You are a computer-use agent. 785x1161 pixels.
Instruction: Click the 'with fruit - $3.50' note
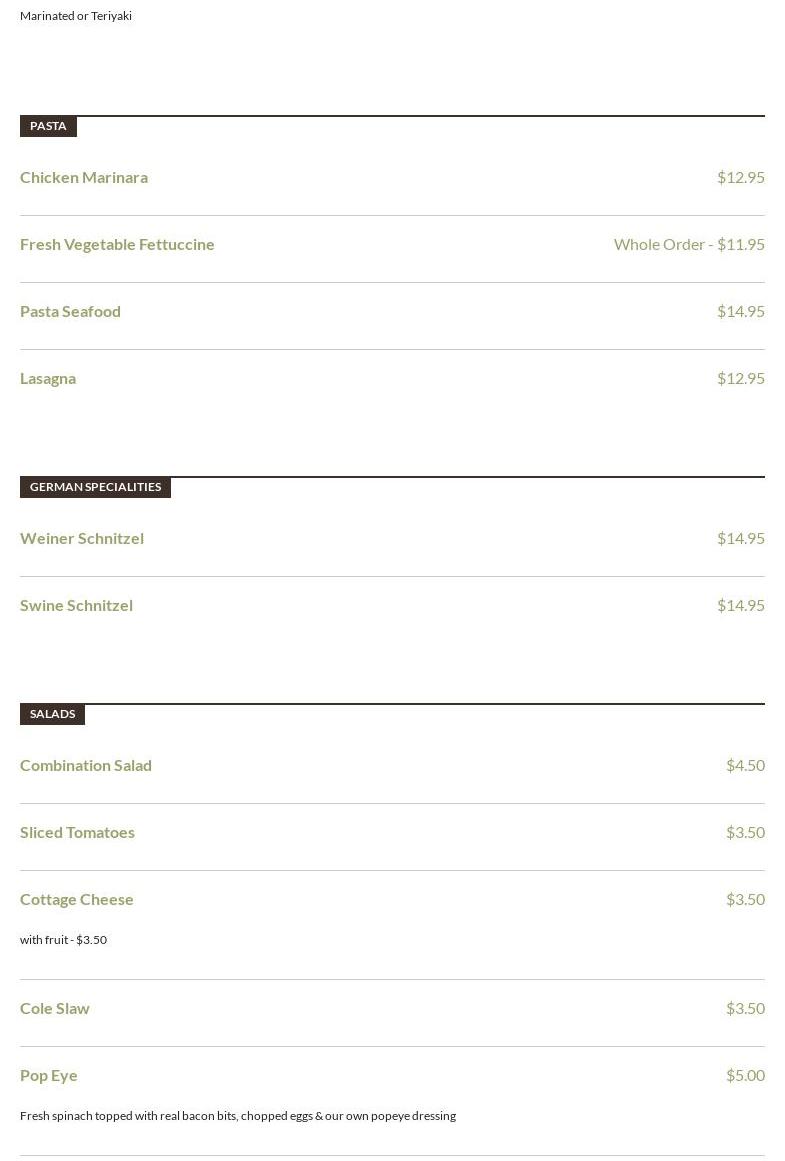click(x=64, y=940)
